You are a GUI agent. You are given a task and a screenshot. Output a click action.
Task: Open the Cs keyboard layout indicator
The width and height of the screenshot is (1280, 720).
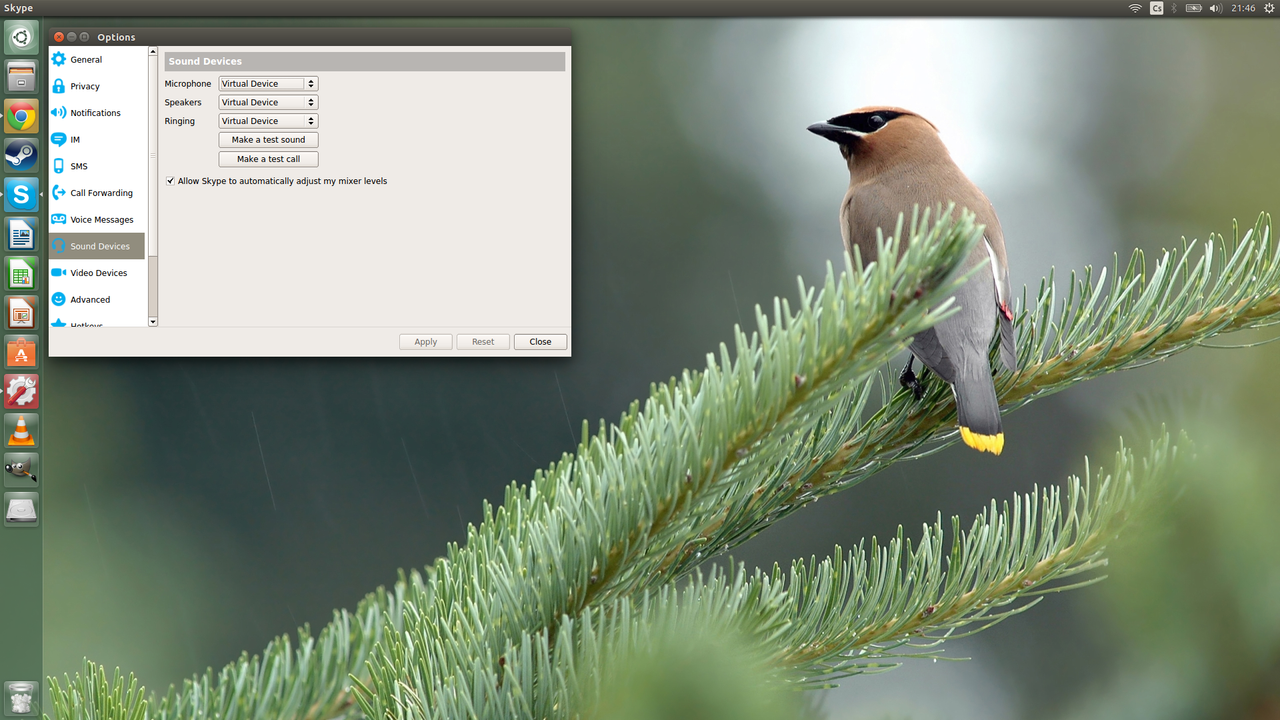pos(1157,8)
